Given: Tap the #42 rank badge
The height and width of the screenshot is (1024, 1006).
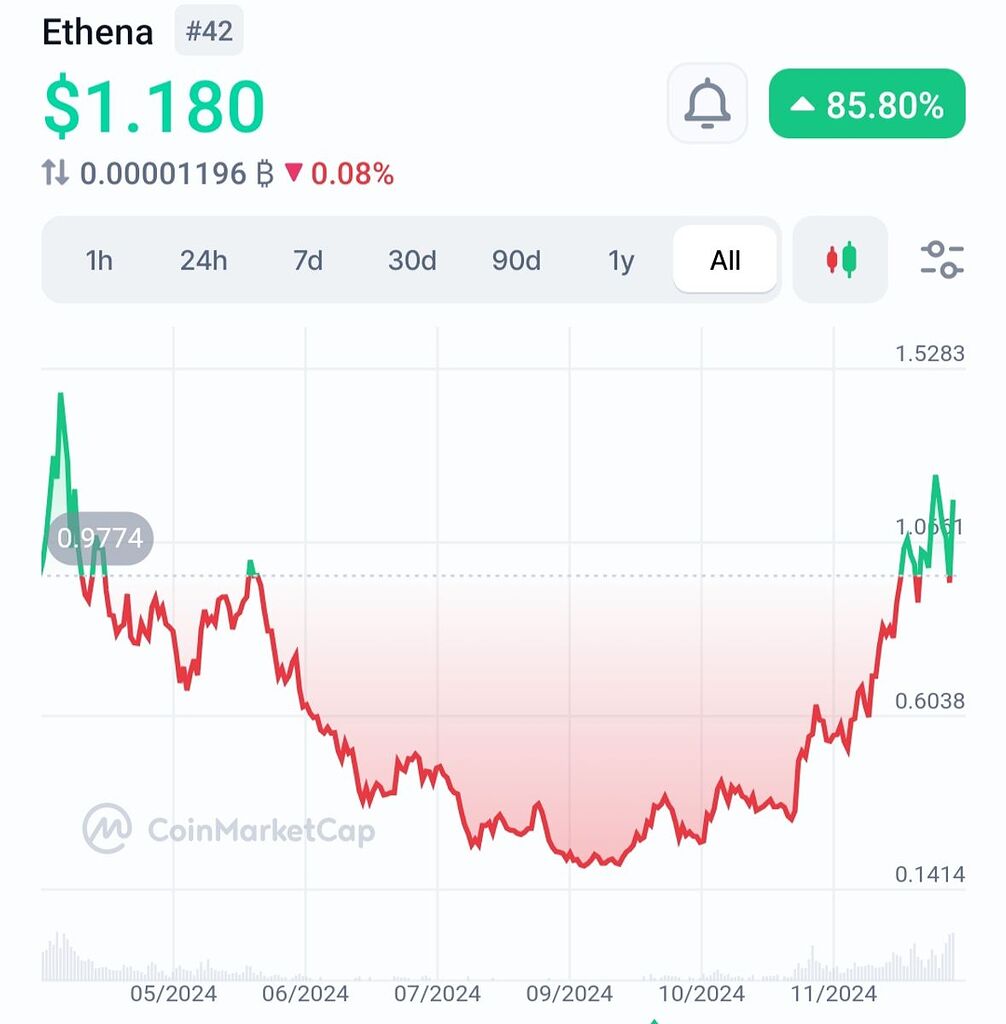Looking at the screenshot, I should click(x=209, y=30).
